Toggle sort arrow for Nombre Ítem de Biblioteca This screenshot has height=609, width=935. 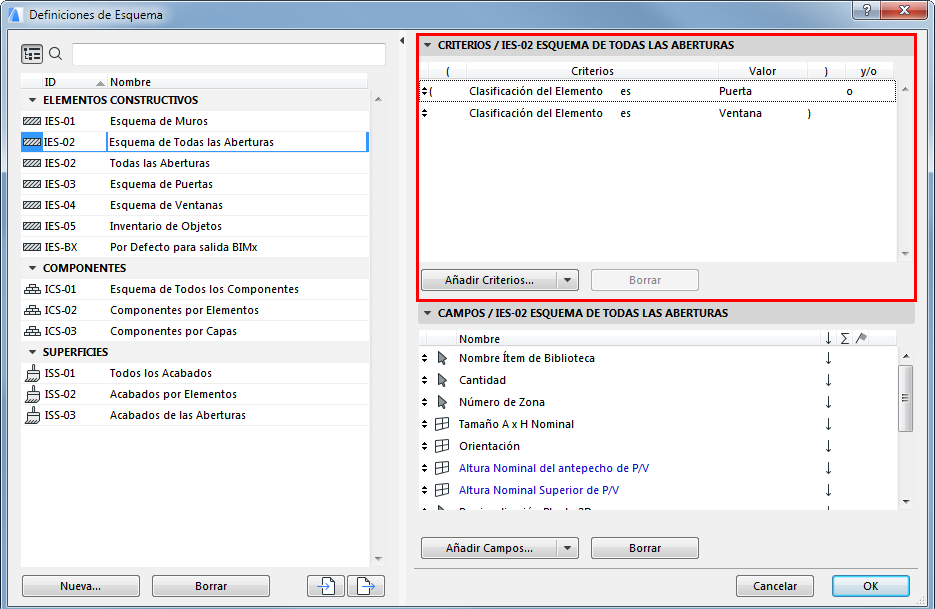(828, 358)
